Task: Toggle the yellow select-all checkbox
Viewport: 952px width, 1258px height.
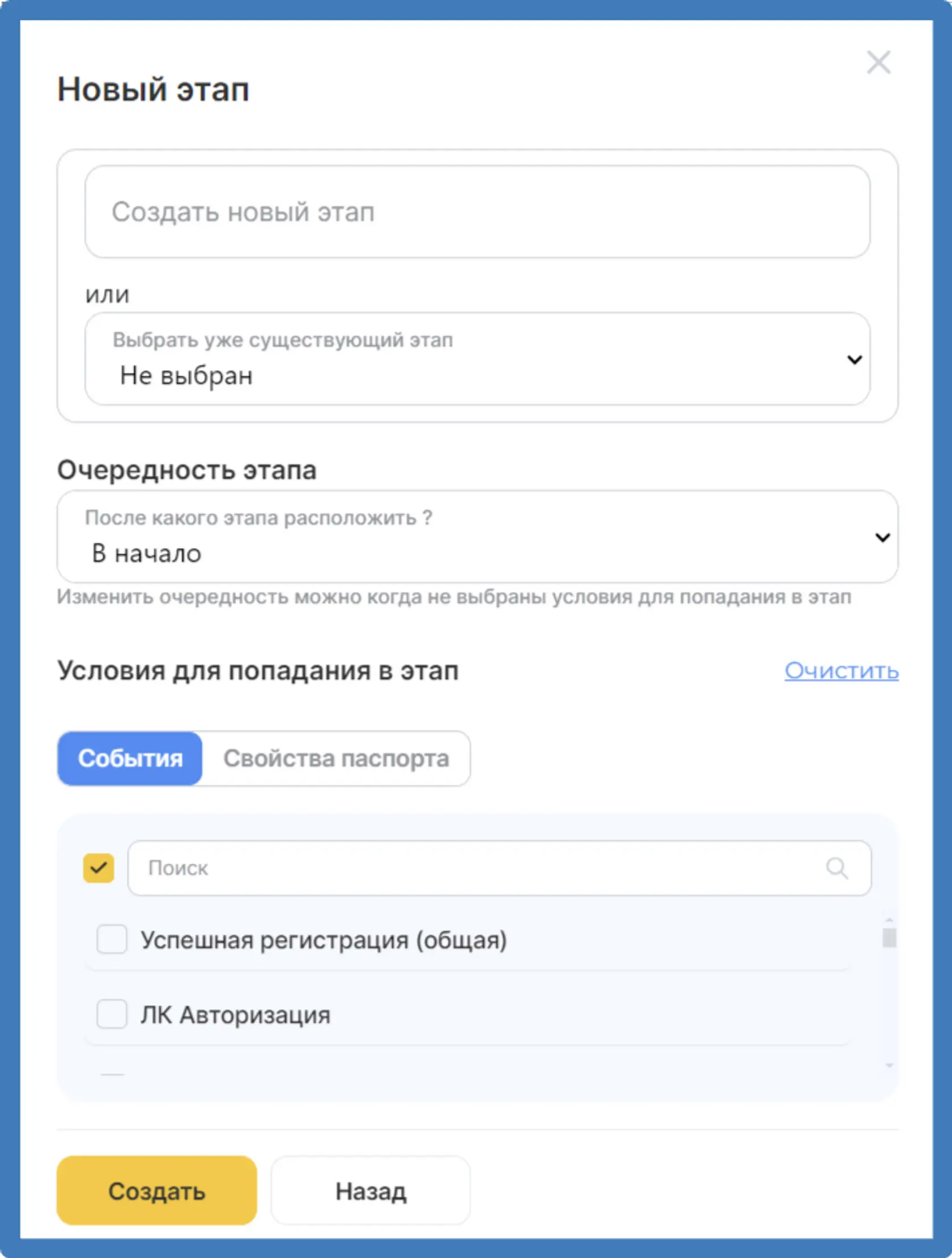Action: click(99, 868)
